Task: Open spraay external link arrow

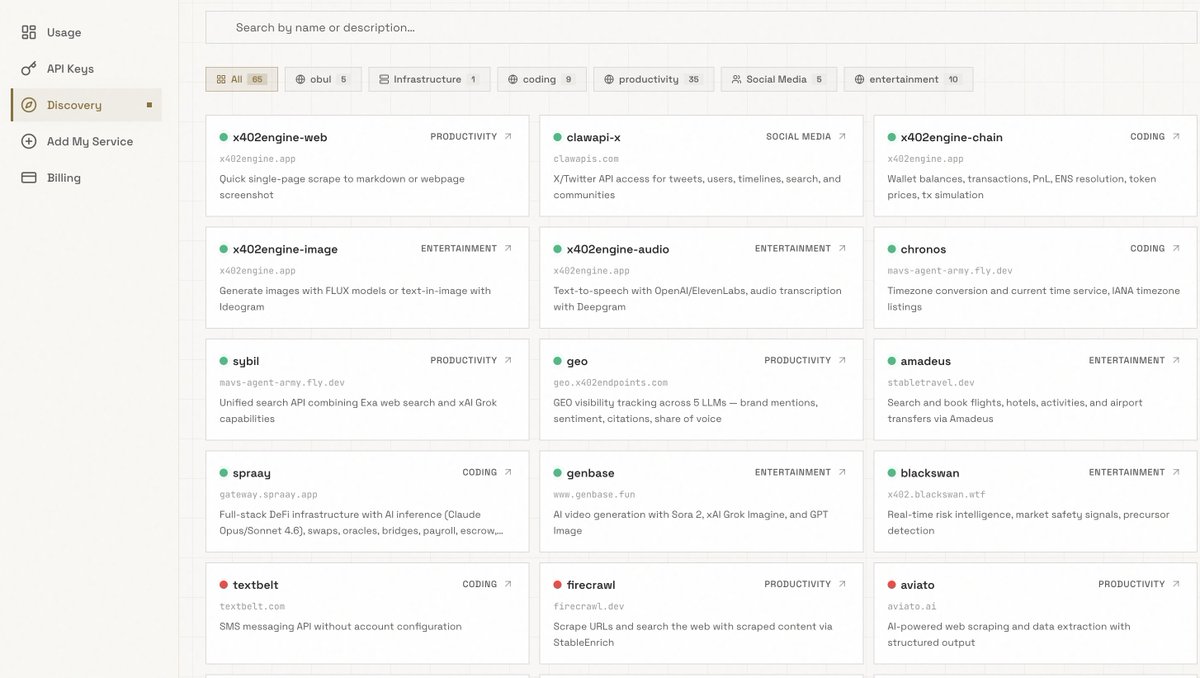Action: (508, 472)
